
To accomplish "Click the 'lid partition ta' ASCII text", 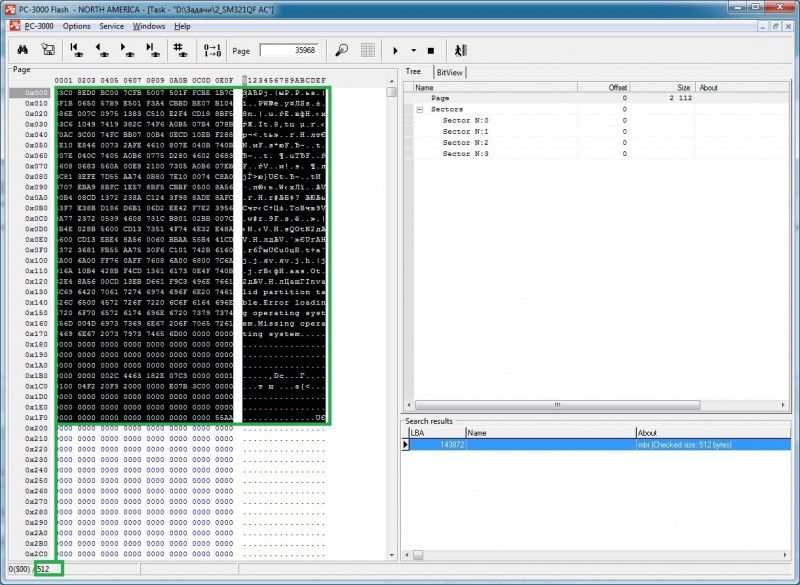I will 284,292.
